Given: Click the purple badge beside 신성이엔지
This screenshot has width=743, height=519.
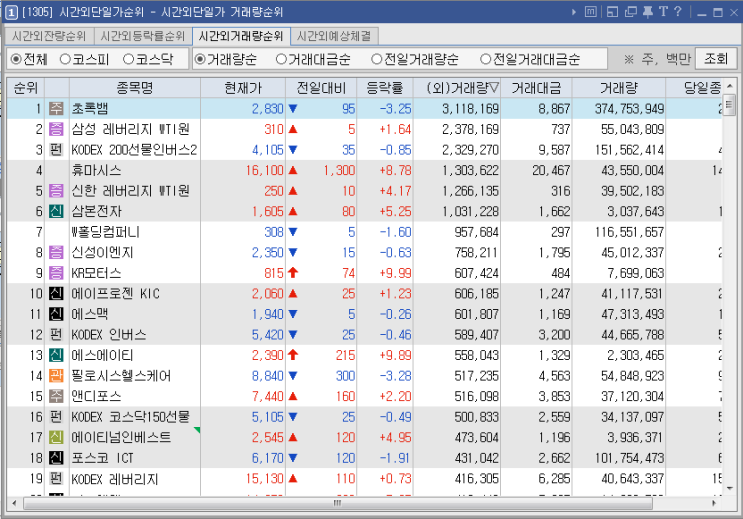Looking at the screenshot, I should tap(56, 253).
